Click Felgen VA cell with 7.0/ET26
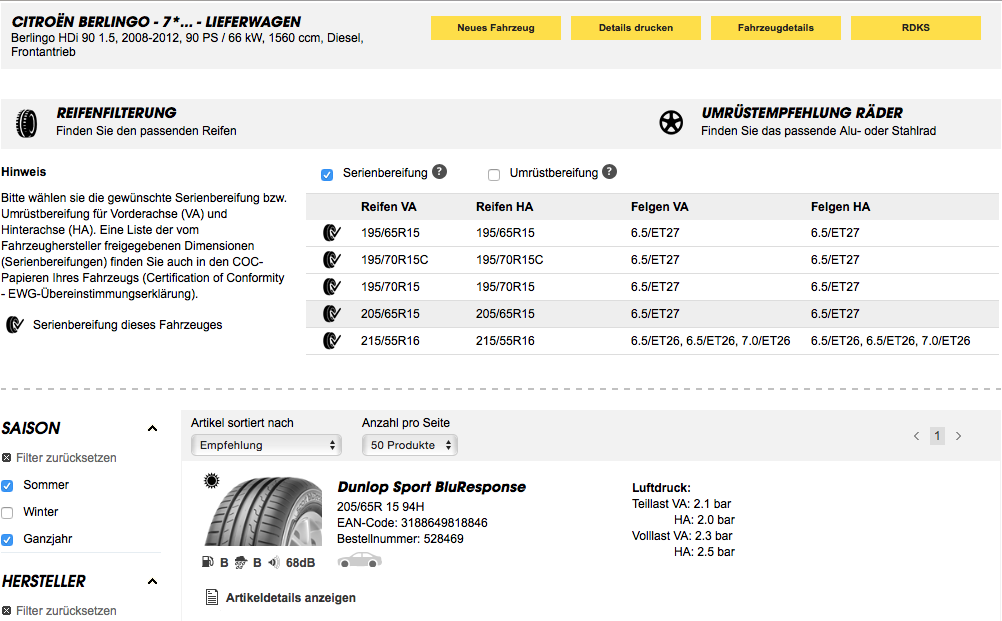 click(711, 341)
